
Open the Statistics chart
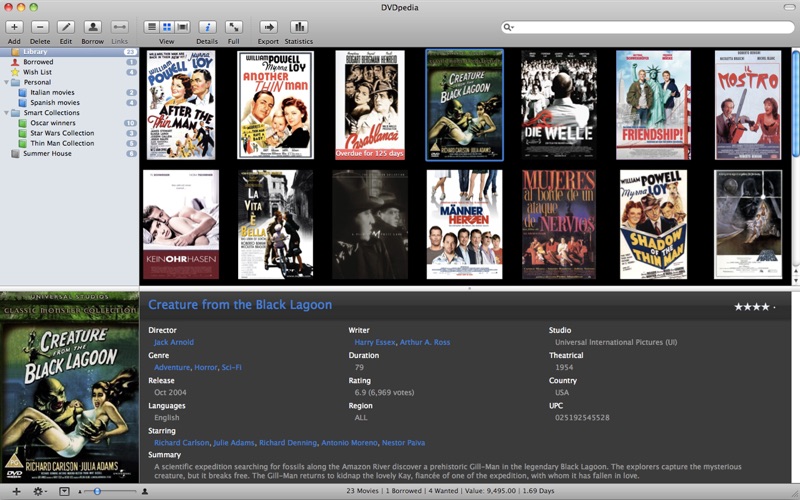pyautogui.click(x=299, y=27)
